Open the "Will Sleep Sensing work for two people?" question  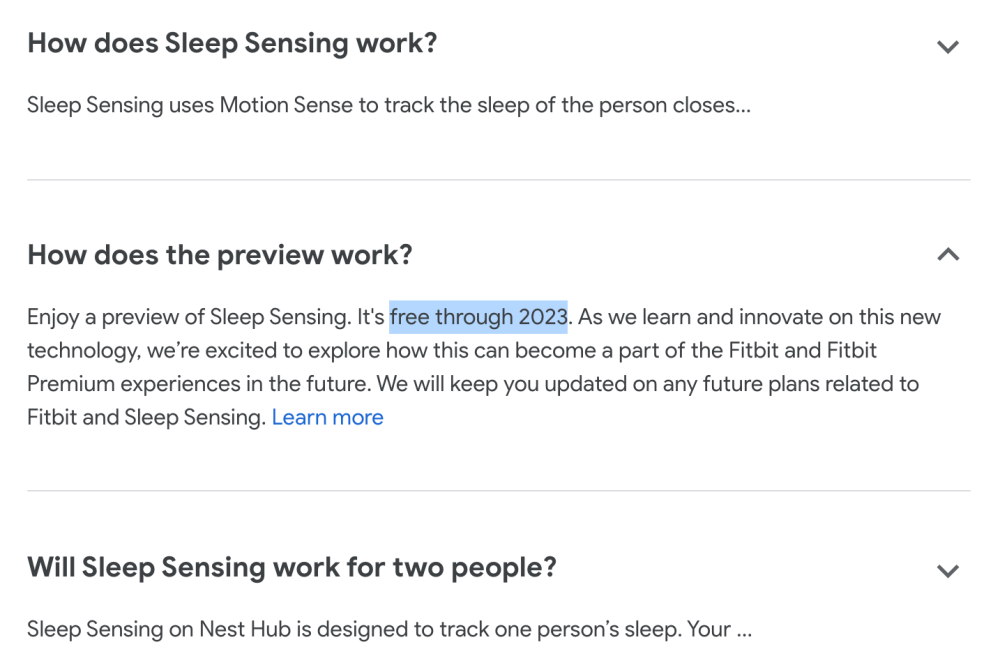point(291,568)
